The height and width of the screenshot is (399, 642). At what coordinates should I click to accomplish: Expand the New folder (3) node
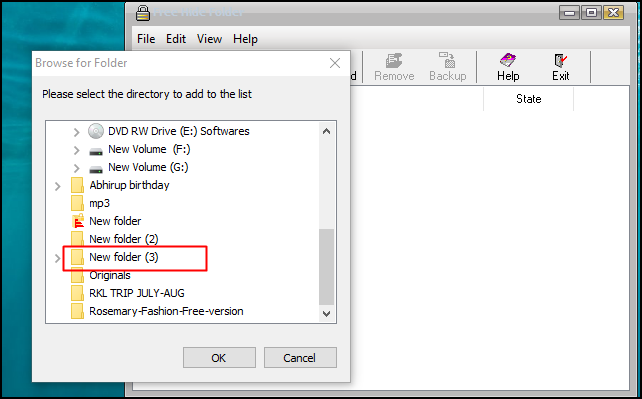point(58,258)
